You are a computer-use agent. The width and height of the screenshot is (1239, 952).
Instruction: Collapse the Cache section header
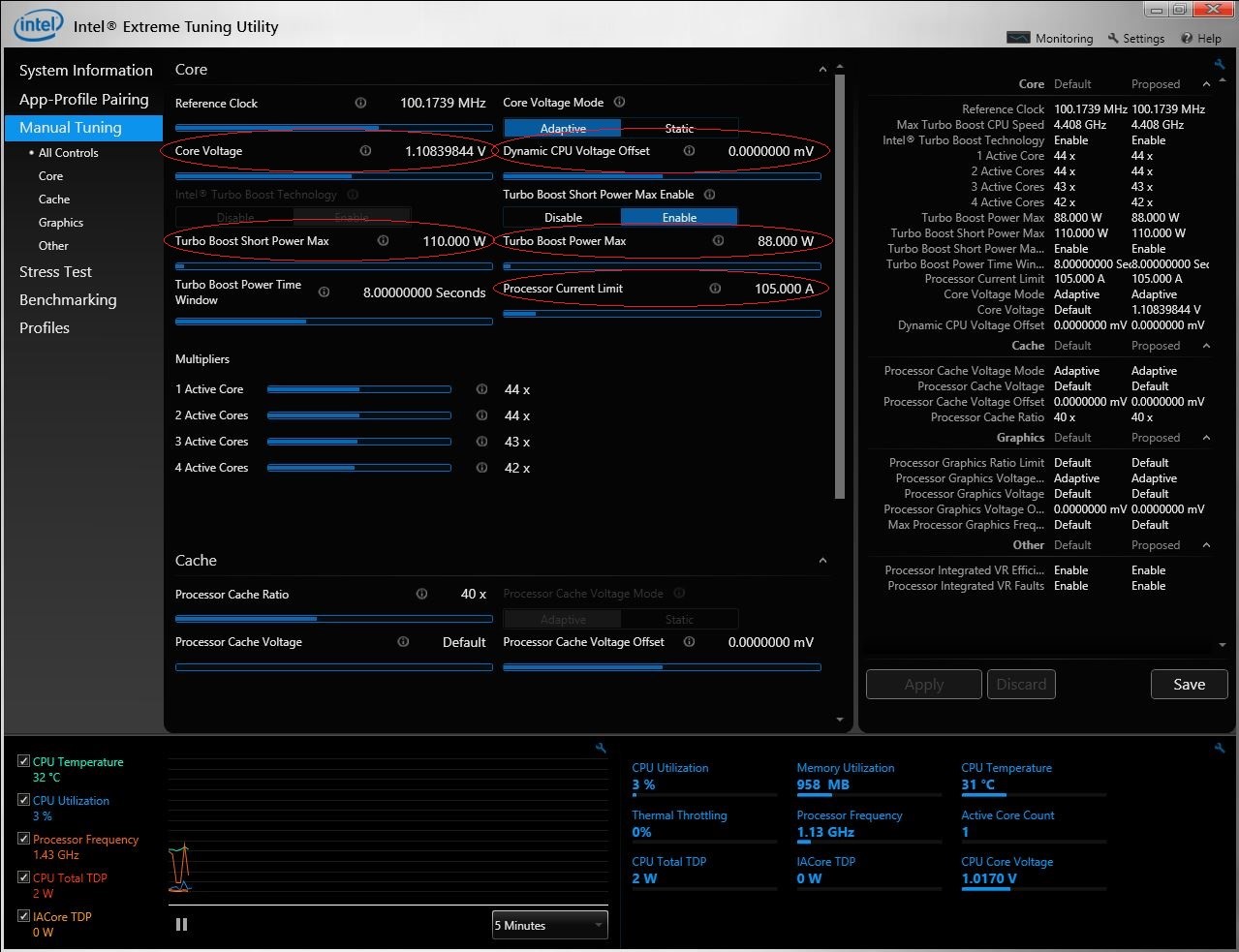pyautogui.click(x=822, y=561)
